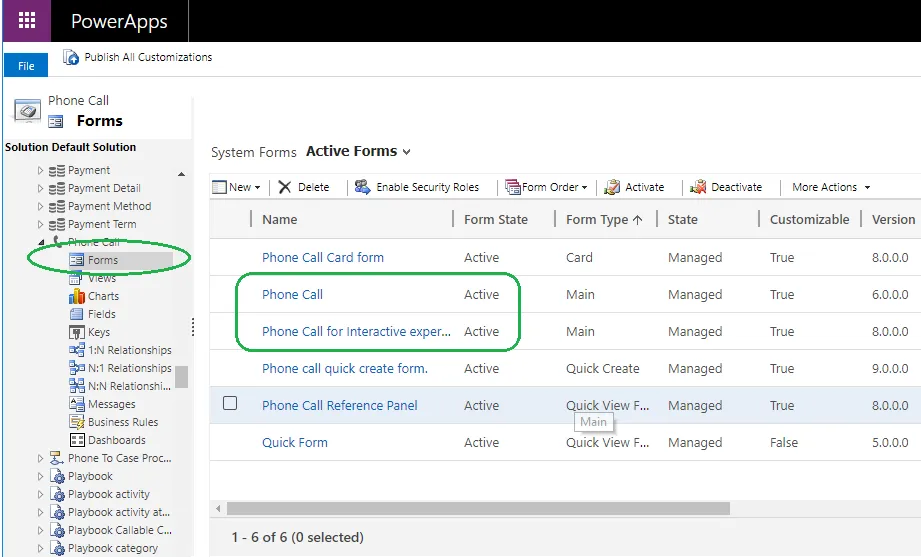Click the Payment entity icon in tree

tap(57, 170)
